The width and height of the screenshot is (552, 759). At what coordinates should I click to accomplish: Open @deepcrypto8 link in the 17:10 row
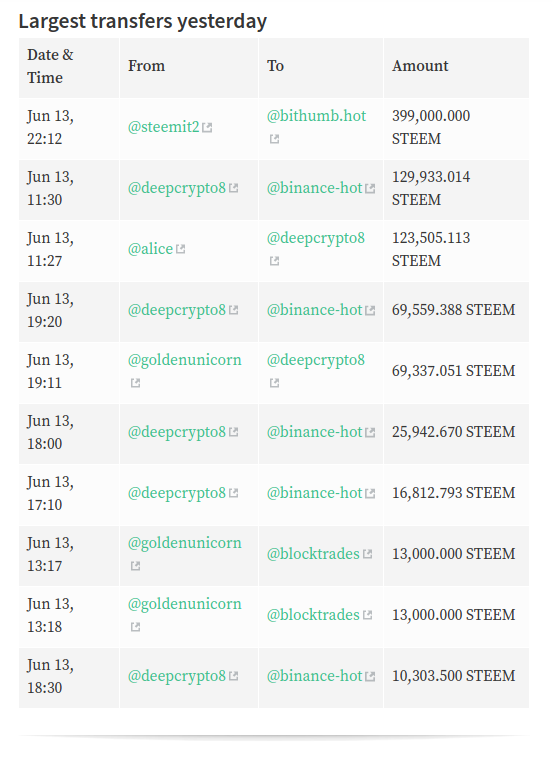click(x=177, y=493)
